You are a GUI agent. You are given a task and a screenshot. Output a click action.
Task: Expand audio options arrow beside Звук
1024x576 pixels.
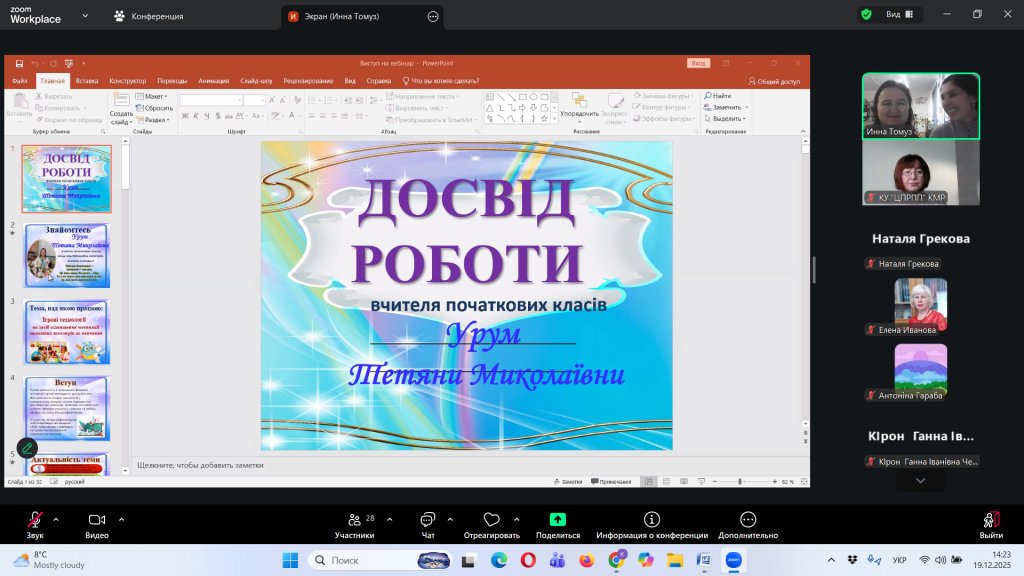(x=56, y=519)
